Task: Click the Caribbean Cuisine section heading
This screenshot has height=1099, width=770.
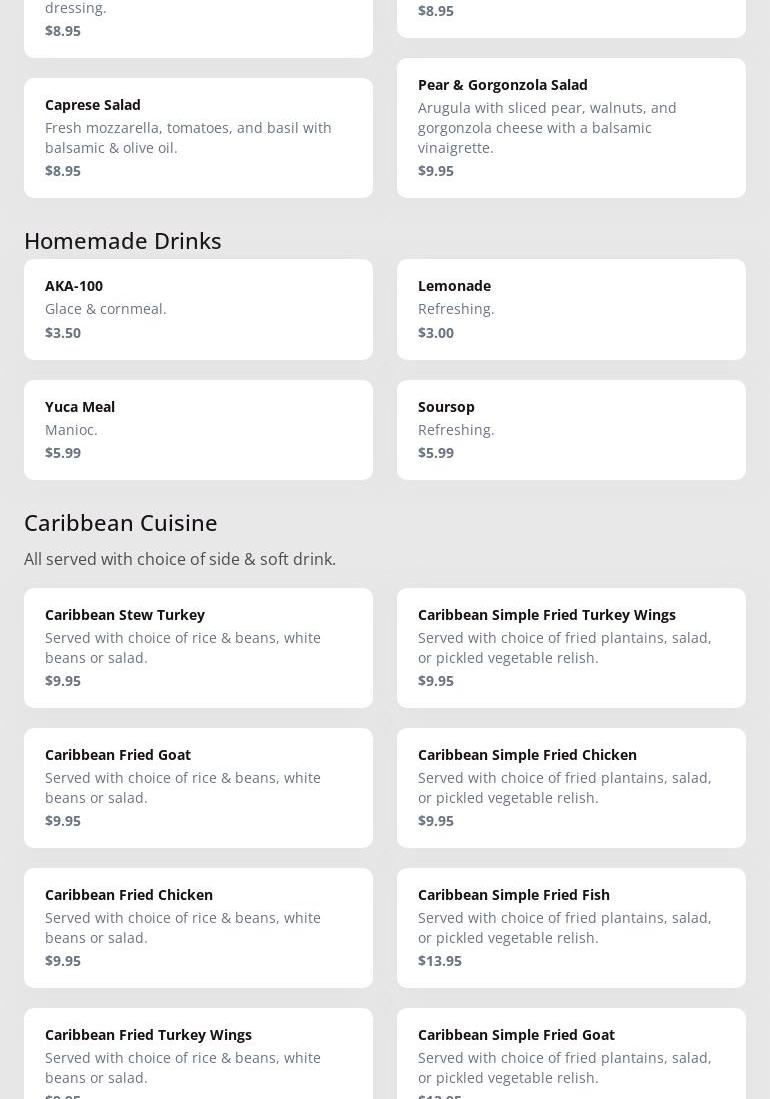Action: click(x=121, y=522)
